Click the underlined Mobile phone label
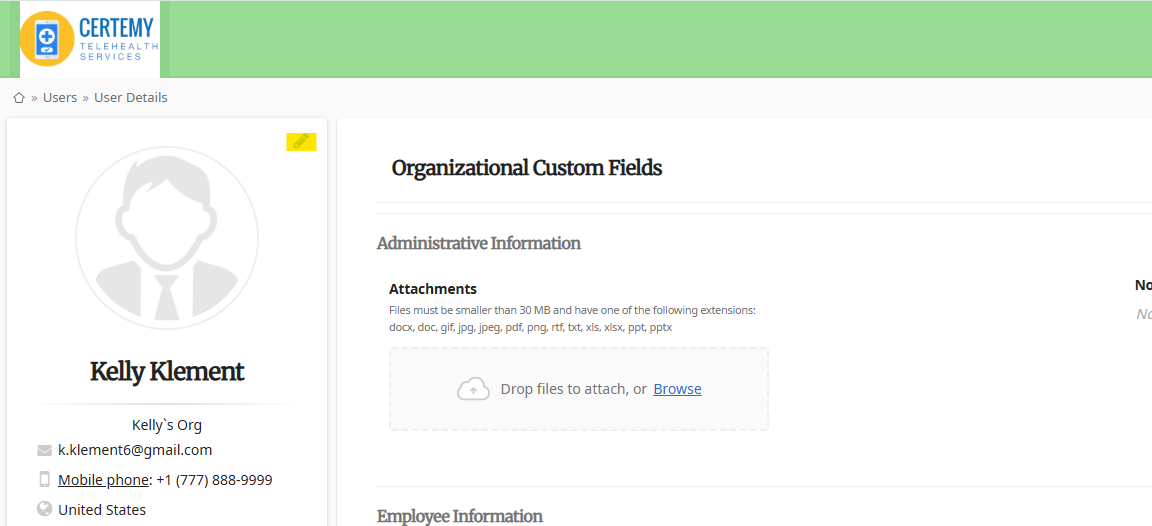The height and width of the screenshot is (526, 1152). click(x=103, y=480)
